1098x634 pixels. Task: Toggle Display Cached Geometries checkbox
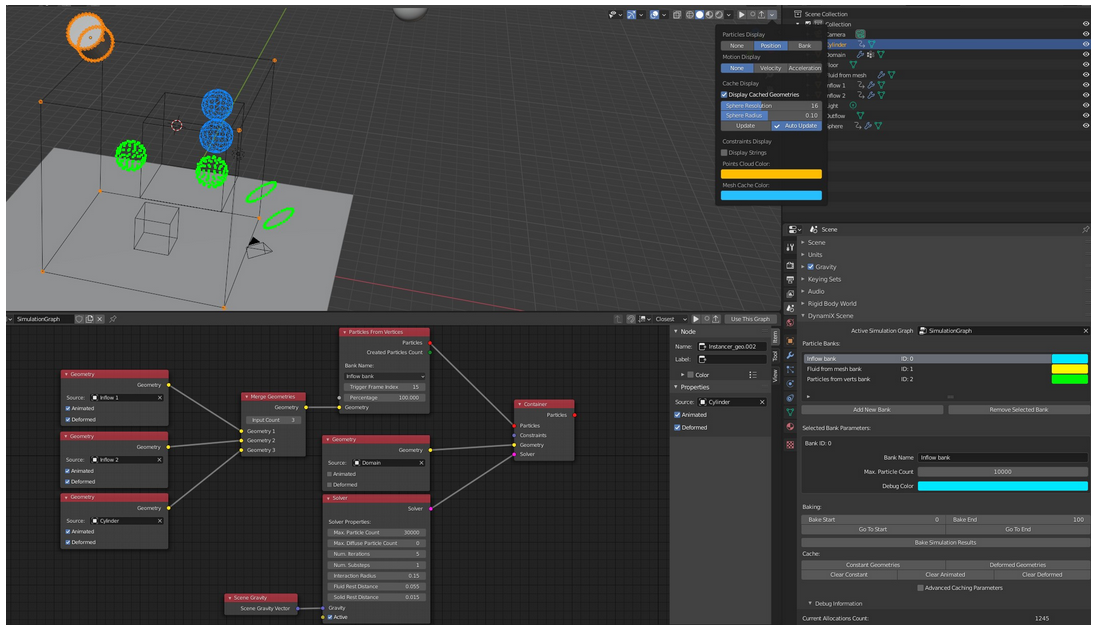pyautogui.click(x=724, y=95)
